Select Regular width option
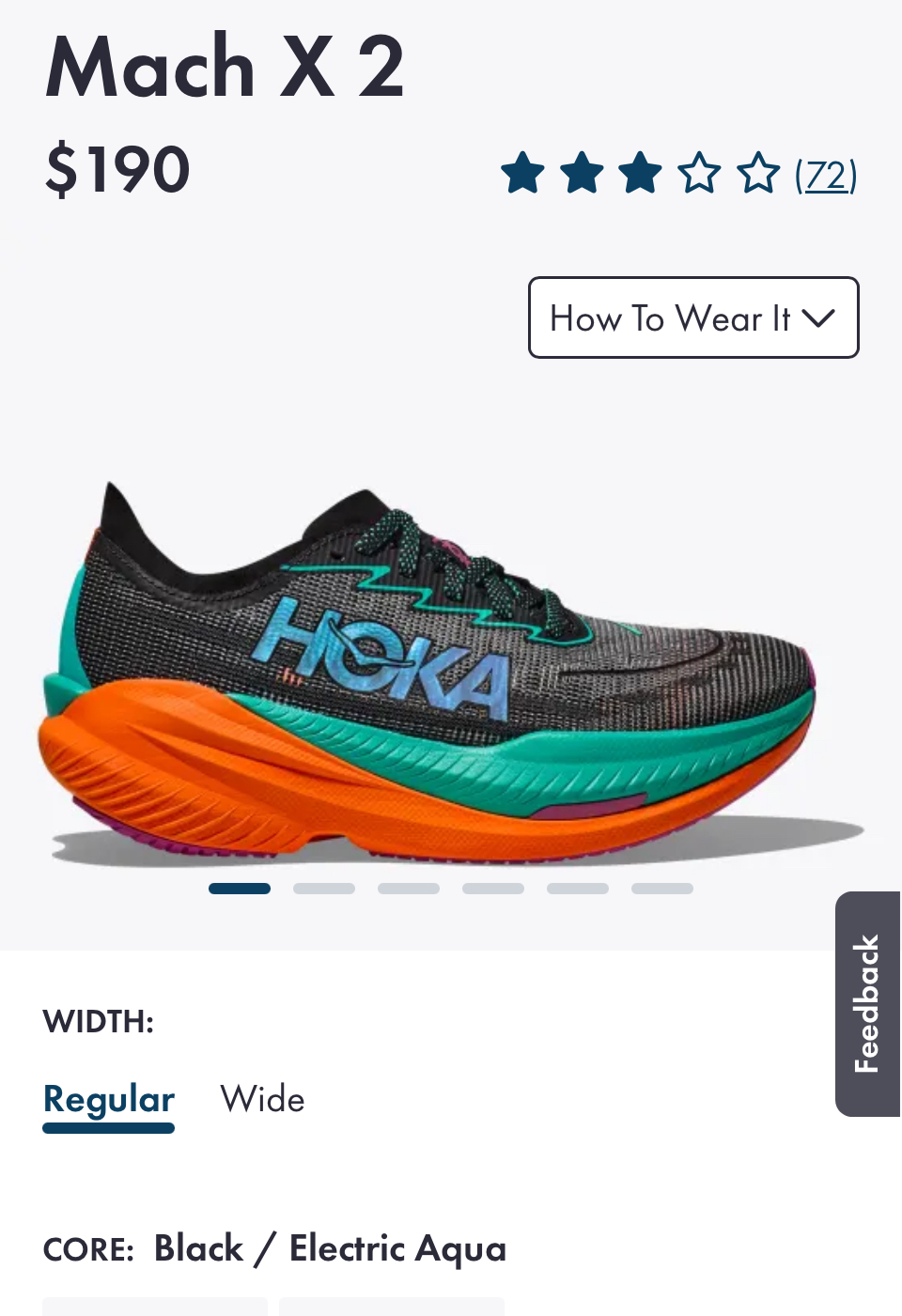 [109, 1099]
